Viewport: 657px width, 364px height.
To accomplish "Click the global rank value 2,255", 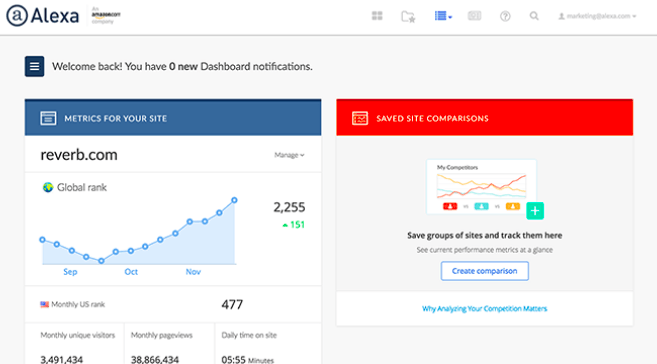I will [289, 207].
